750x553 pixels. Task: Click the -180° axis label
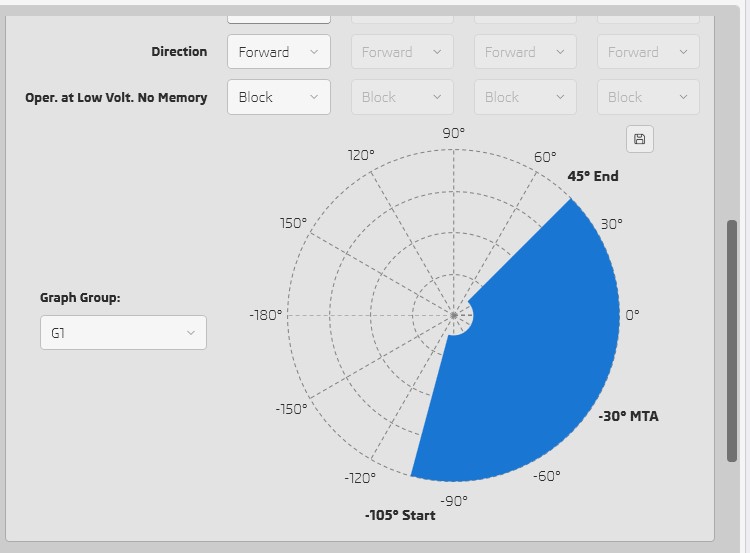[265, 315]
